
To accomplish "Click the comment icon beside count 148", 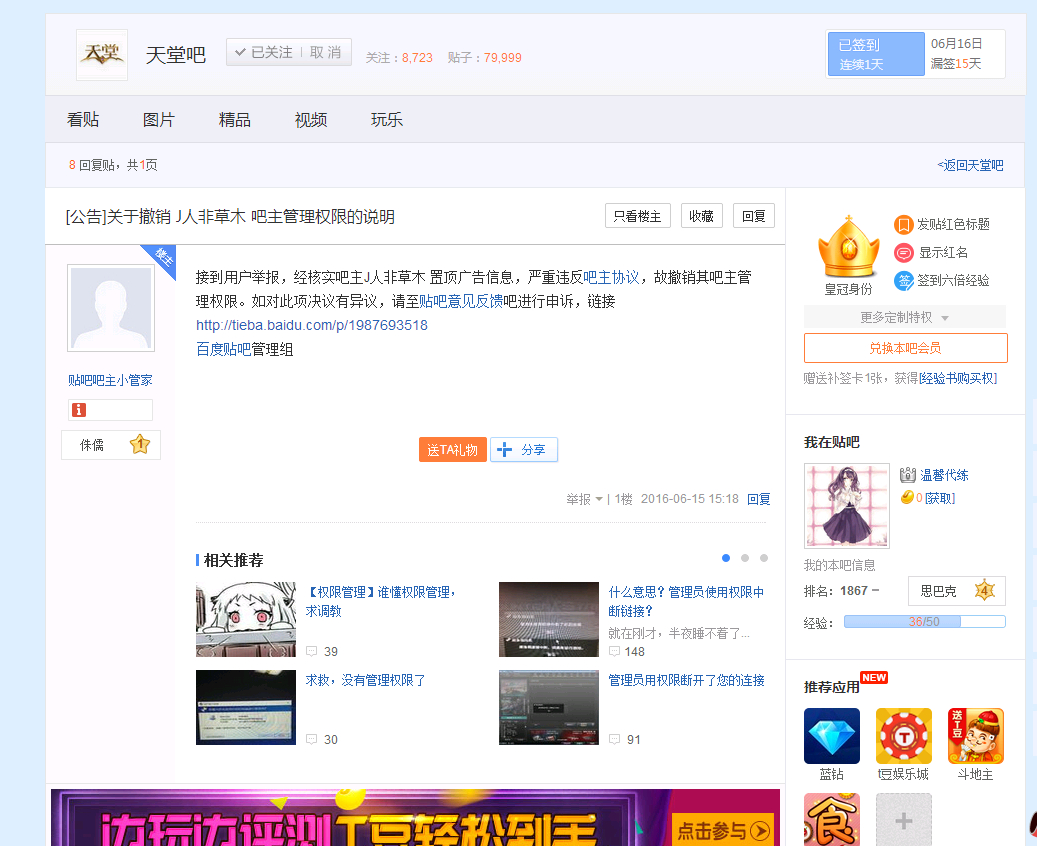I will 614,652.
